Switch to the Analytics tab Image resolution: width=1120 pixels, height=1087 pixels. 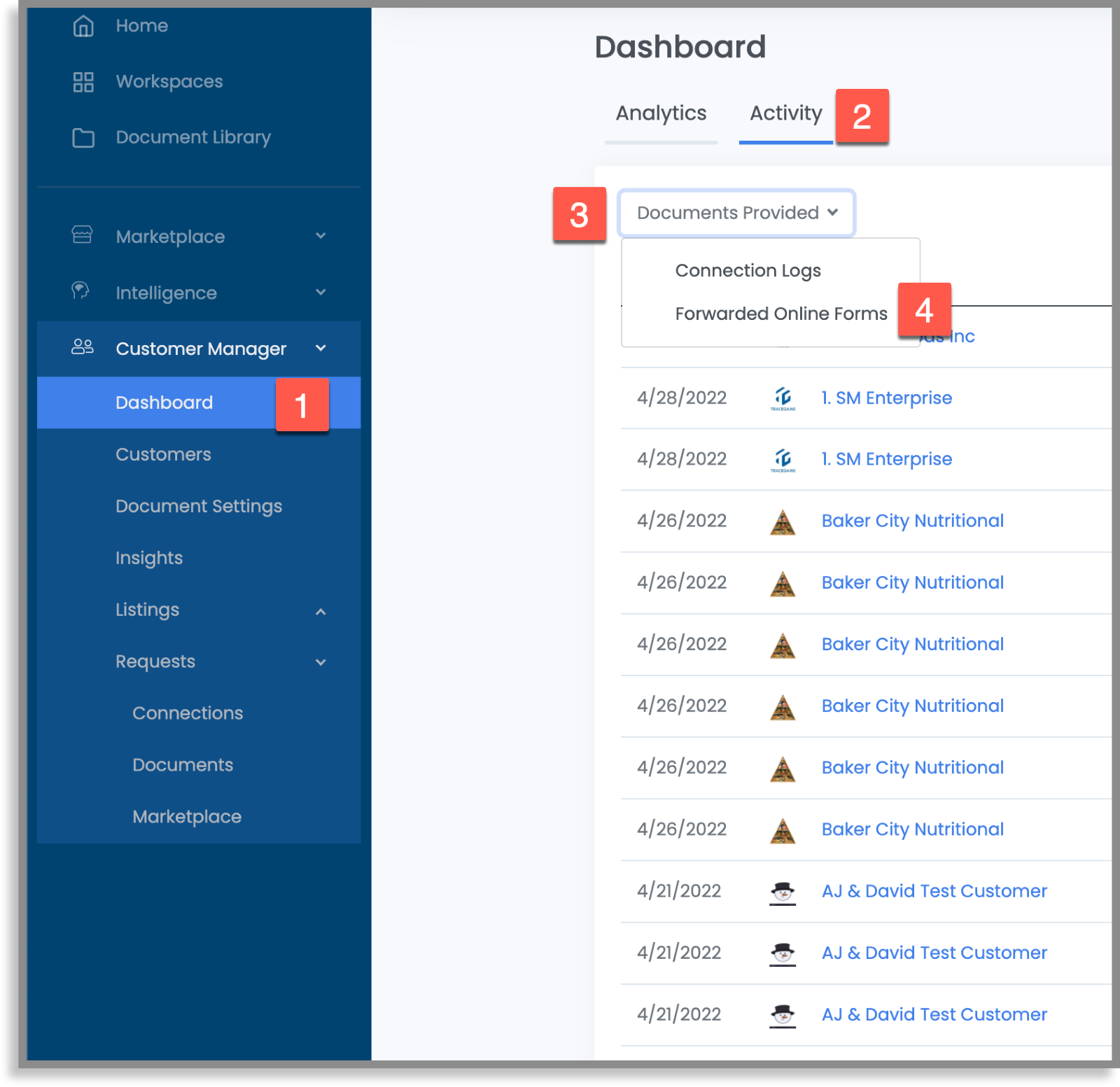pos(660,113)
